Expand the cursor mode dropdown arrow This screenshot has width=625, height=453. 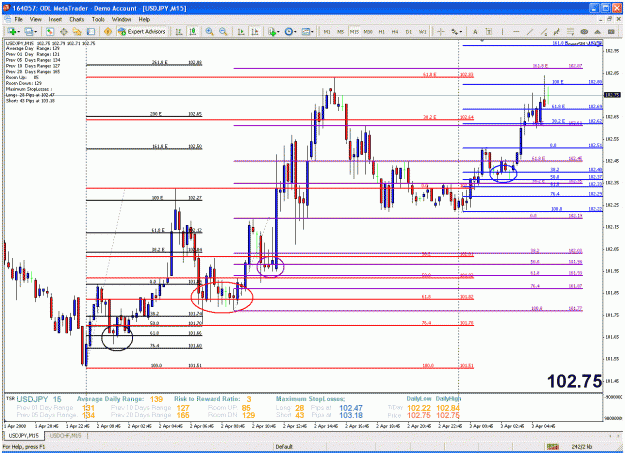coord(461,32)
